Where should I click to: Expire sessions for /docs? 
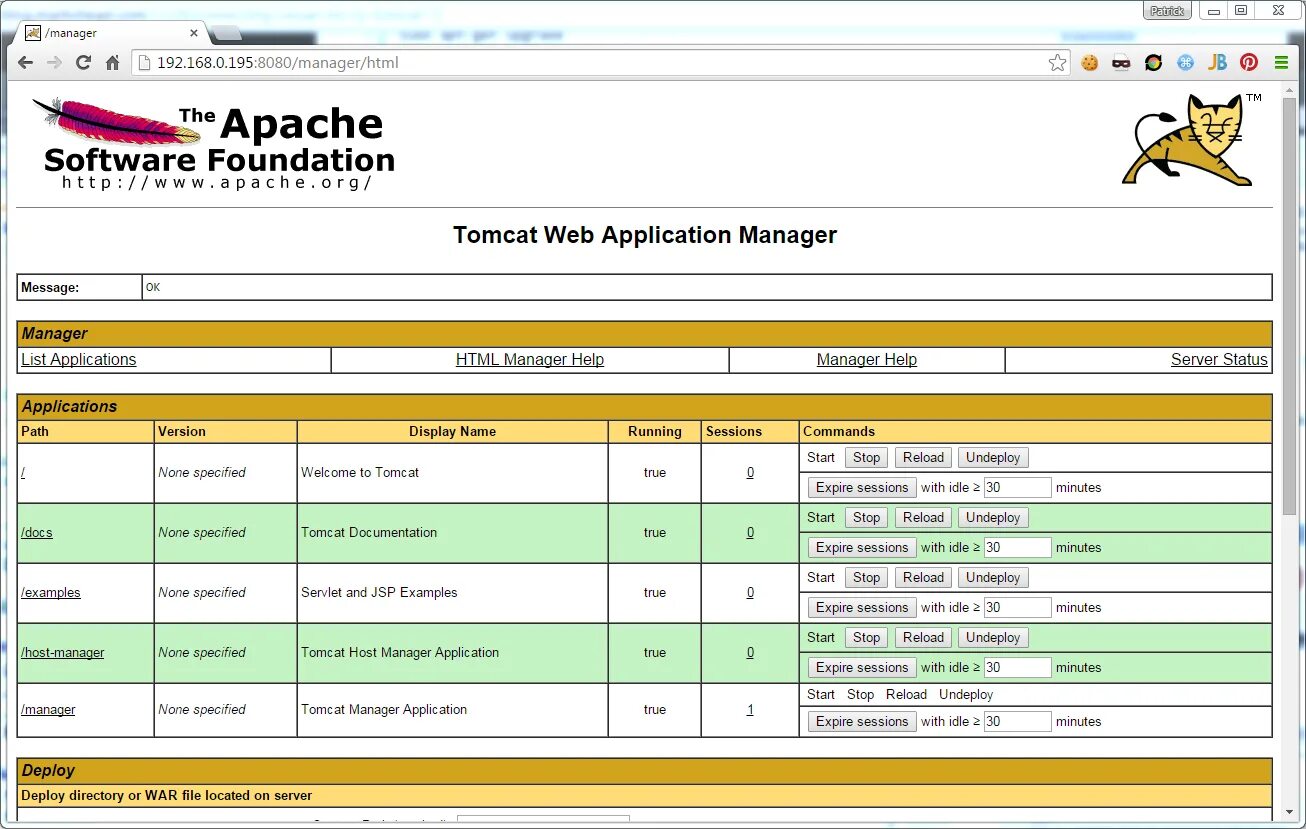[862, 548]
